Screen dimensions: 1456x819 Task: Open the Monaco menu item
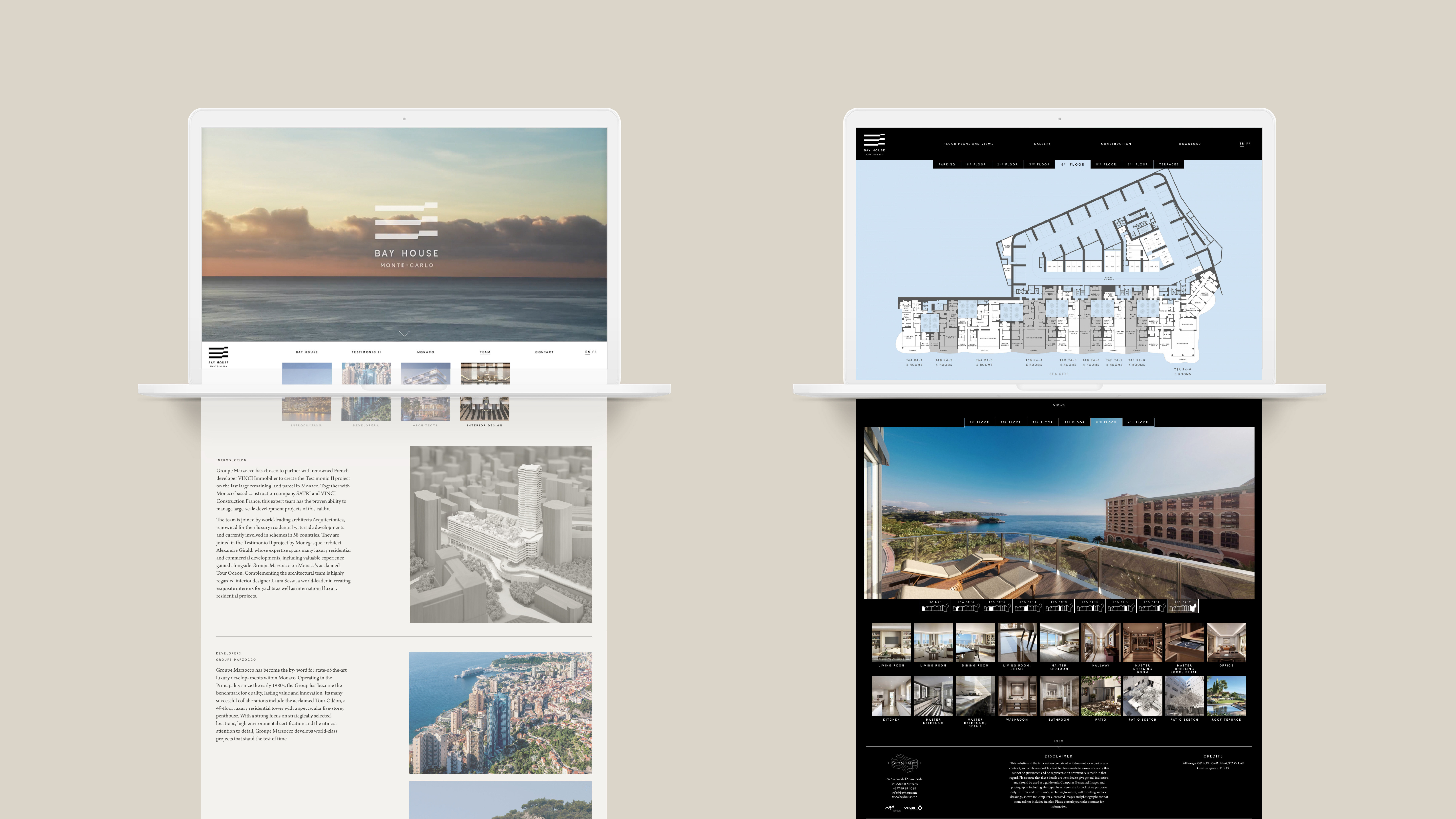coord(426,352)
